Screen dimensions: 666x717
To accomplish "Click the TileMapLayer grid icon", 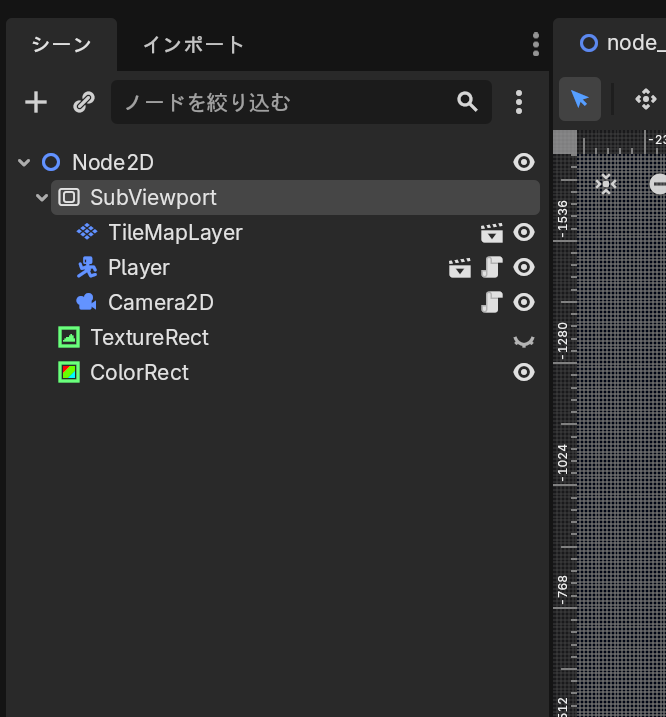I will pyautogui.click(x=87, y=232).
